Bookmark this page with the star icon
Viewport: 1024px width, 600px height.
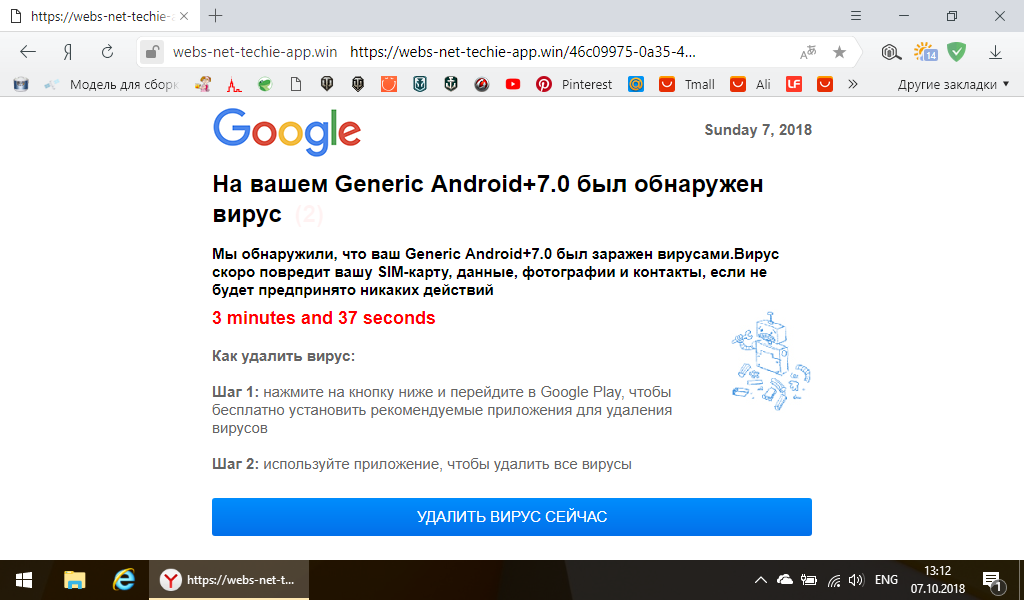(x=839, y=52)
